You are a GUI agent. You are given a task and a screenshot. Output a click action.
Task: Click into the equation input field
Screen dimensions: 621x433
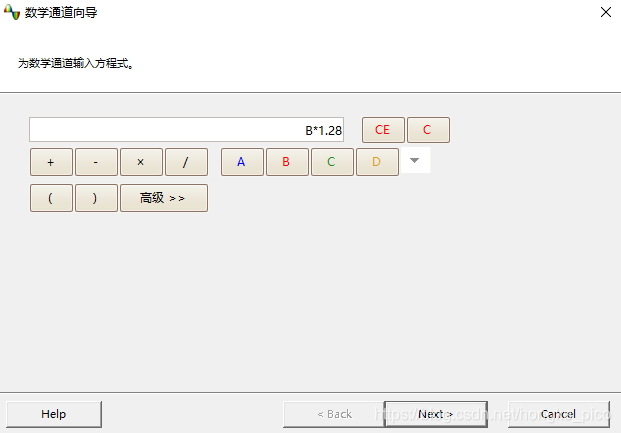tap(187, 130)
